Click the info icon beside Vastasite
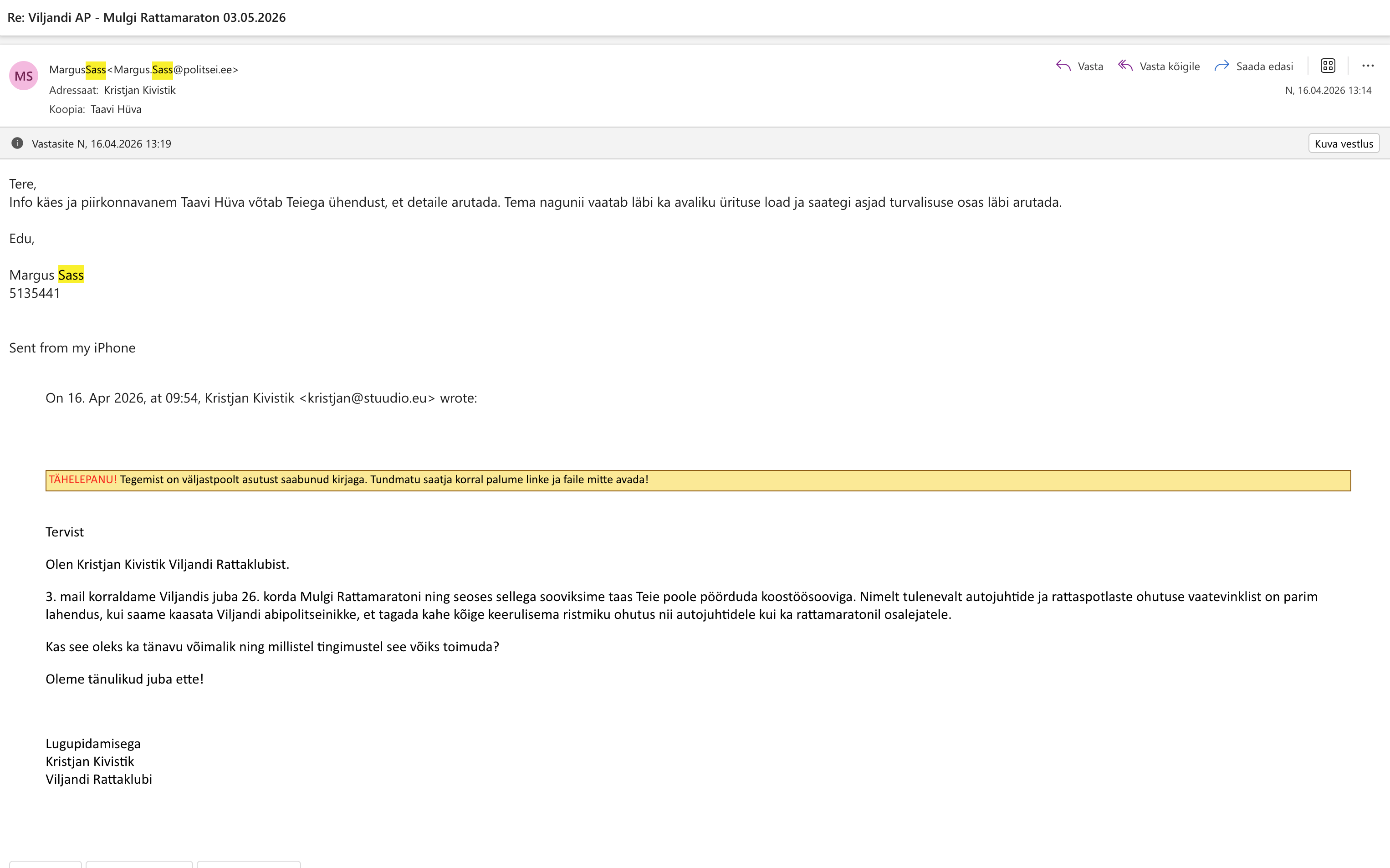 tap(17, 143)
